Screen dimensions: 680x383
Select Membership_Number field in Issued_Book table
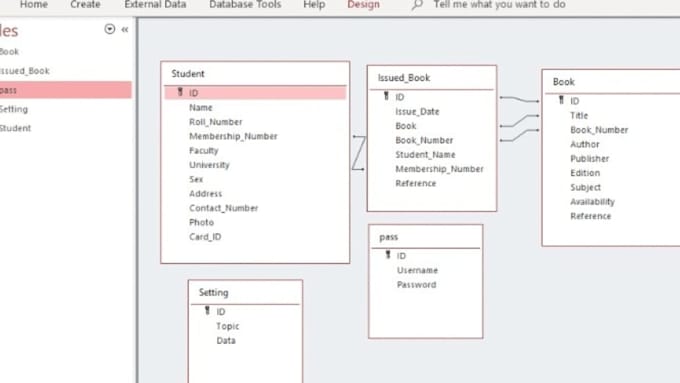pyautogui.click(x=439, y=169)
